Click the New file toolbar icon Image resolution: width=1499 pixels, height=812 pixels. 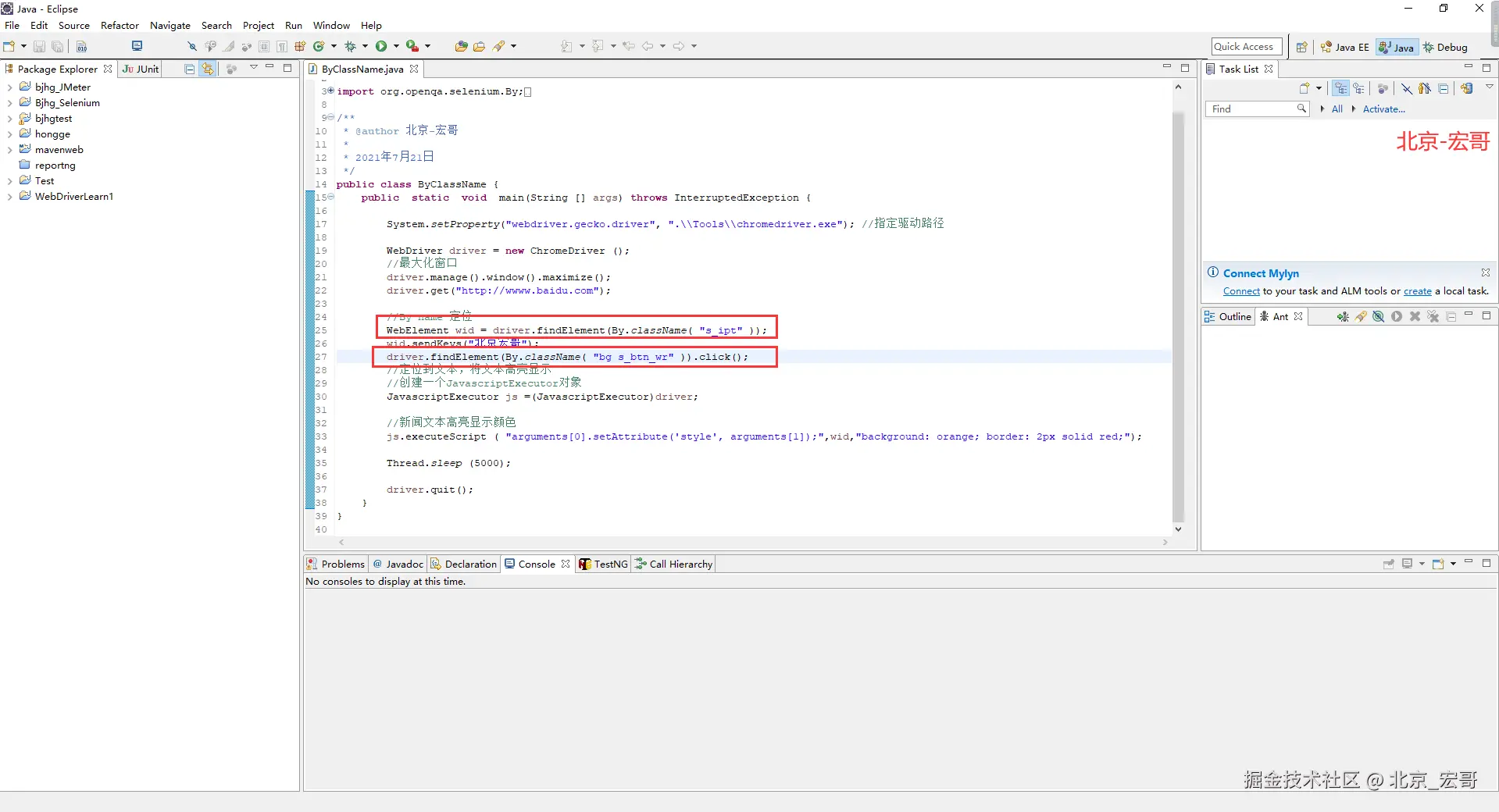click(9, 46)
